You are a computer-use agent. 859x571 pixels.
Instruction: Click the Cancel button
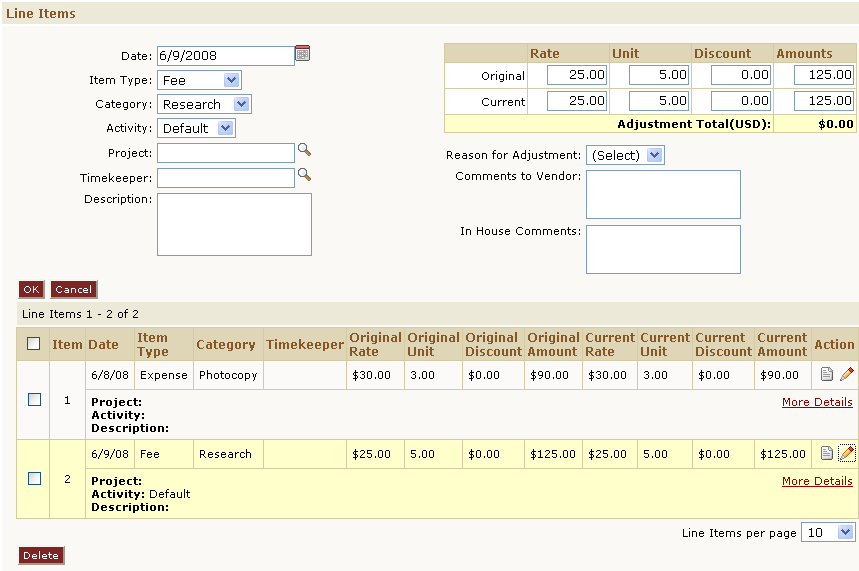[73, 289]
